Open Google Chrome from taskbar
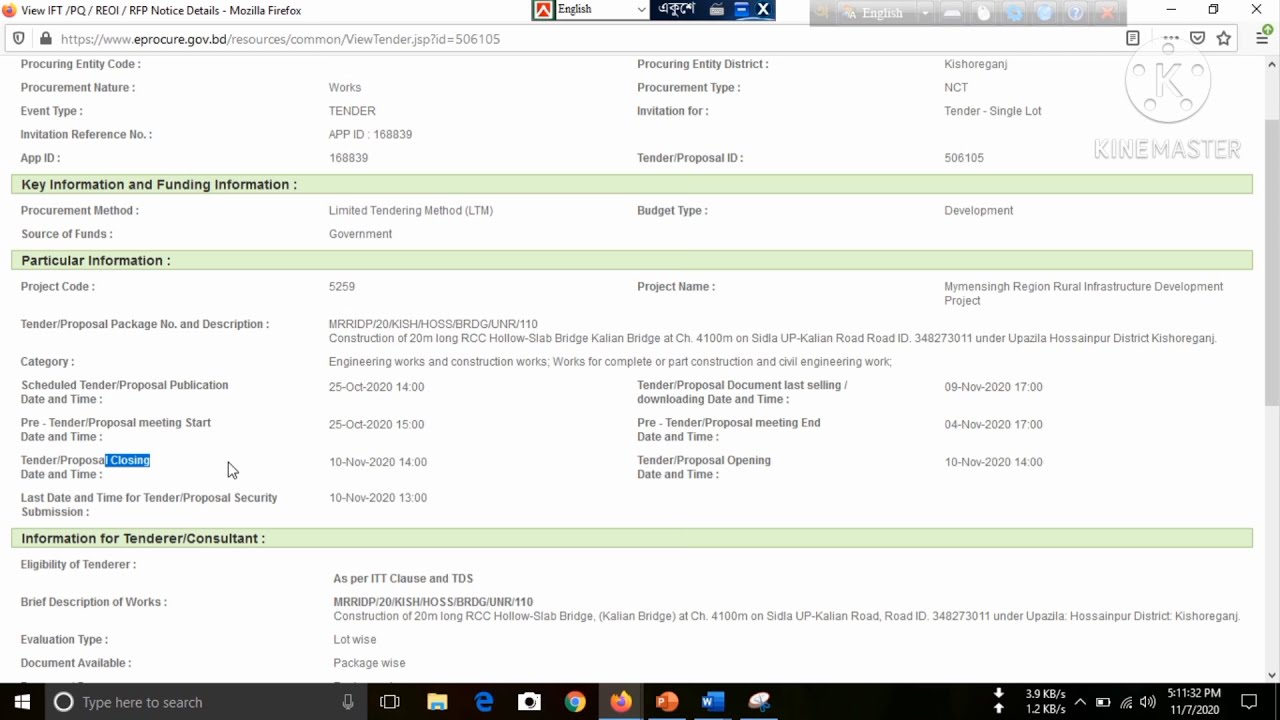1280x720 pixels. (575, 702)
